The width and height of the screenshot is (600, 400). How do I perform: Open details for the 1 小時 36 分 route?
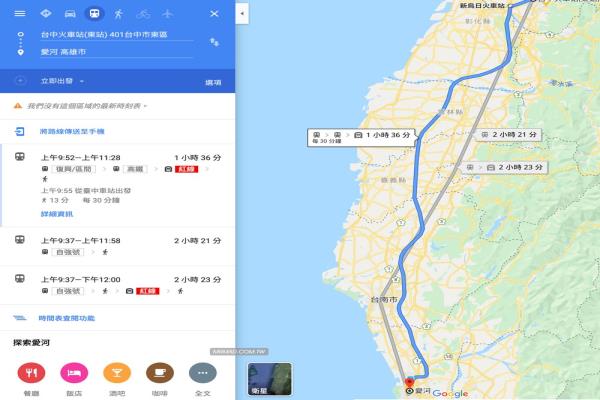(57, 214)
